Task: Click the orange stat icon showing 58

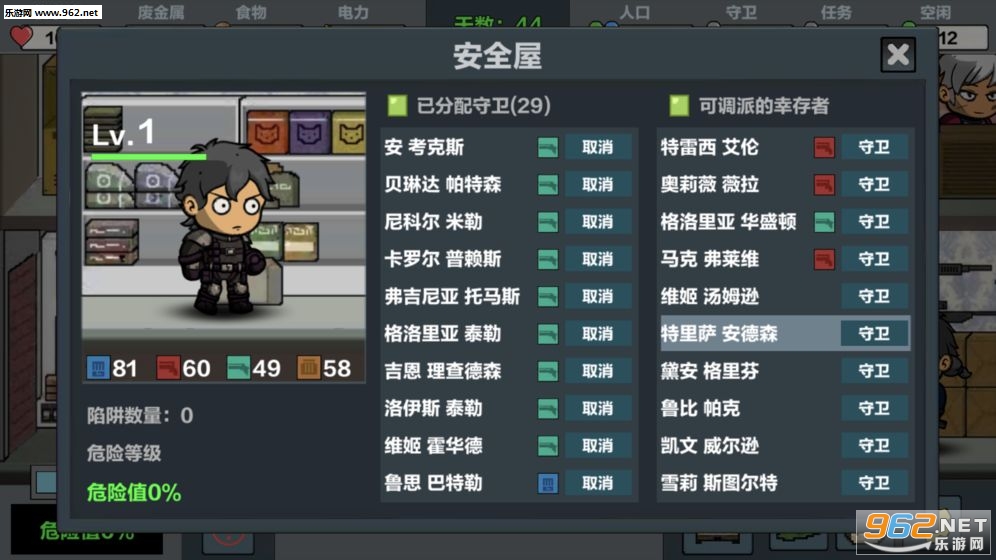Action: tap(309, 368)
